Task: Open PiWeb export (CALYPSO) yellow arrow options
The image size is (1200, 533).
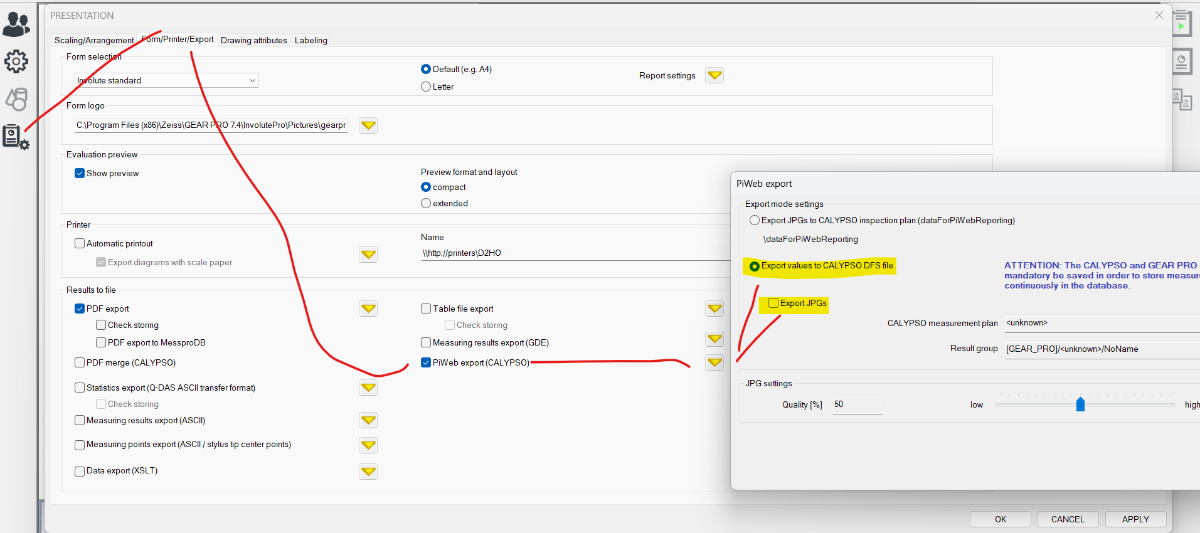Action: (714, 362)
